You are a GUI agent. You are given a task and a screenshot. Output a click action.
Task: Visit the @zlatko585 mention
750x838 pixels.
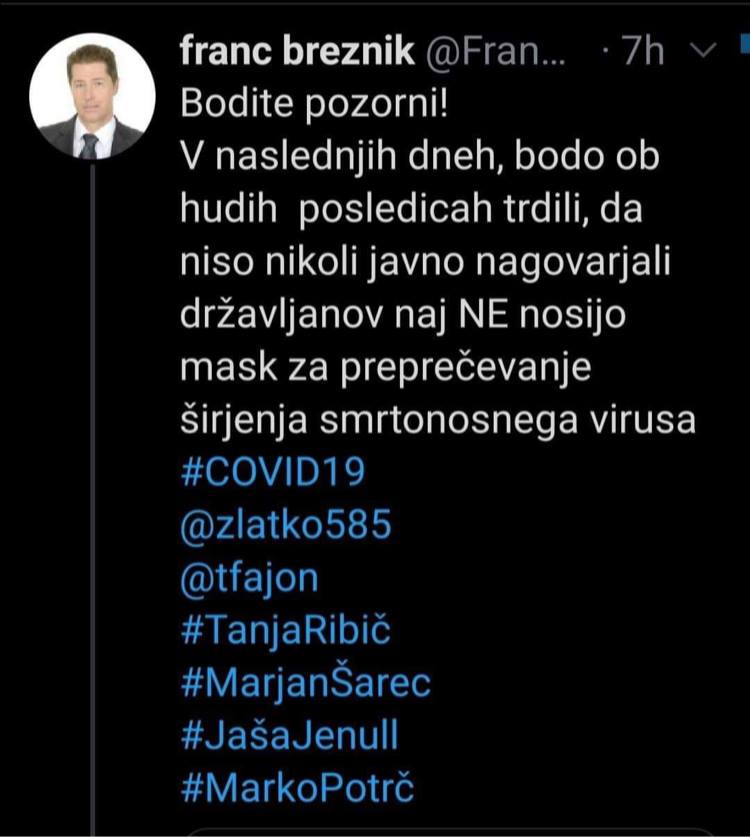(286, 525)
